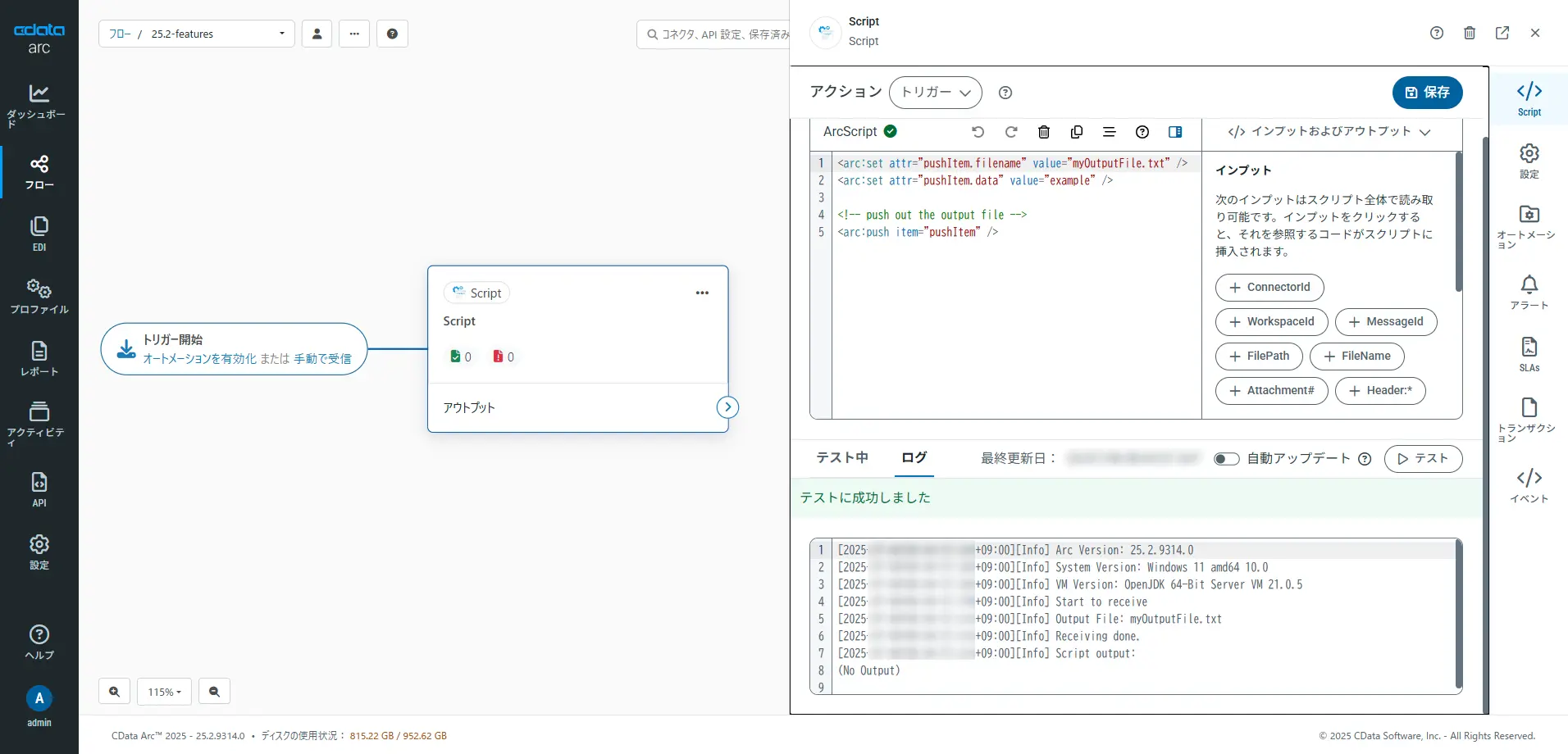This screenshot has width=1568, height=754.
Task: Click the input panel vertical scrollbar
Action: click(x=1458, y=221)
